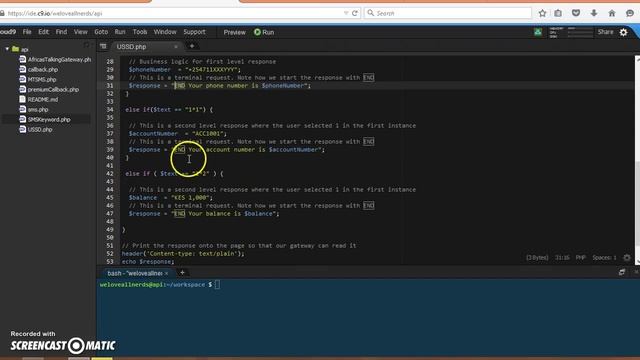Open the Run menu in menu bar
This screenshot has width=640, height=360.
coord(120,32)
